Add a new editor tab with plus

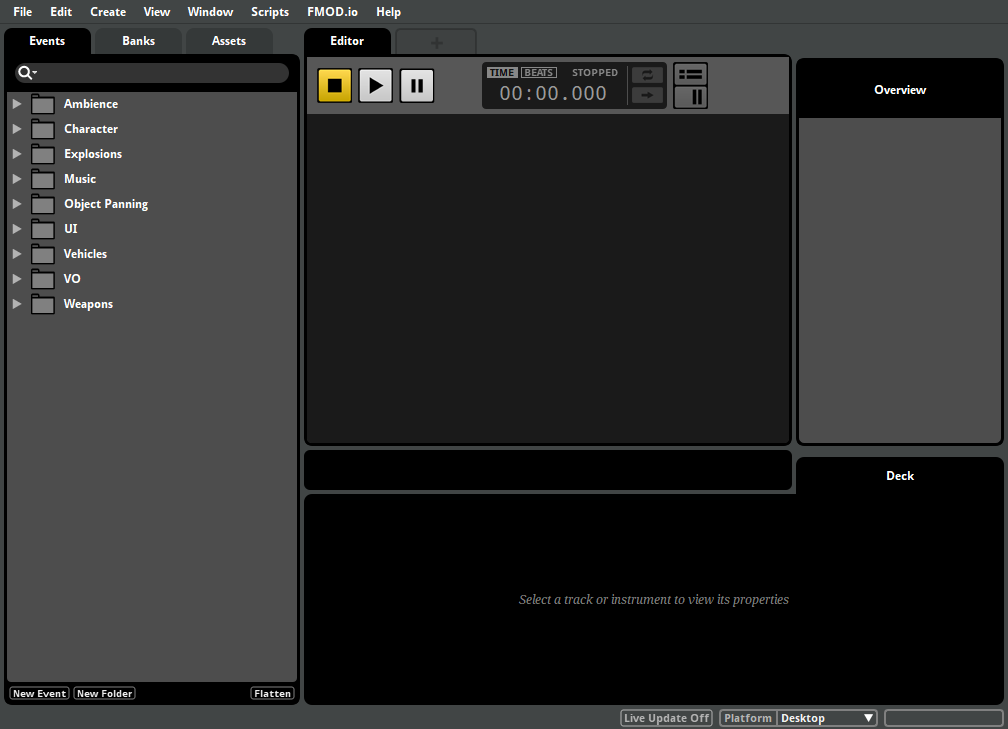coord(436,42)
